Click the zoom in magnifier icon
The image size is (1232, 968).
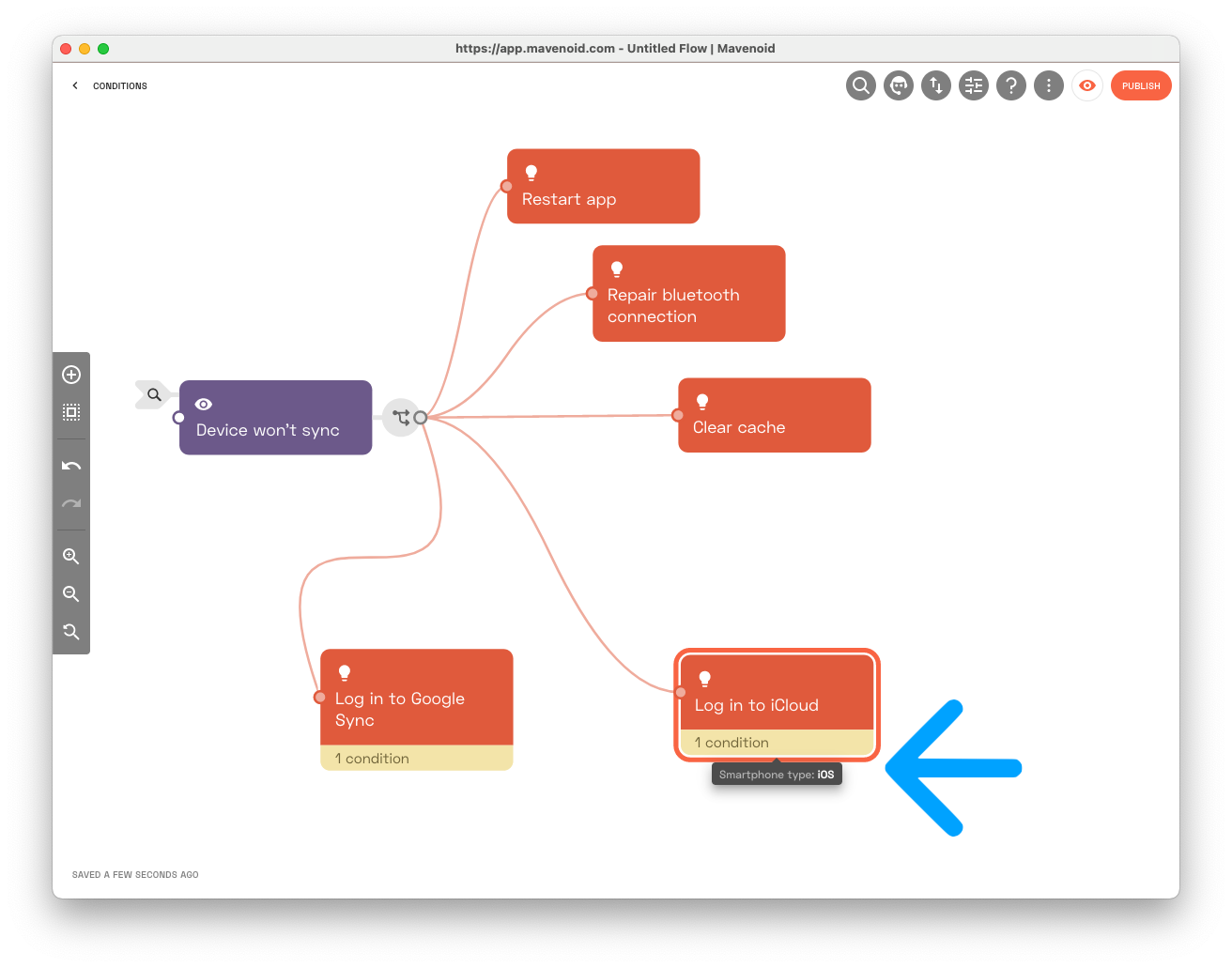(71, 557)
